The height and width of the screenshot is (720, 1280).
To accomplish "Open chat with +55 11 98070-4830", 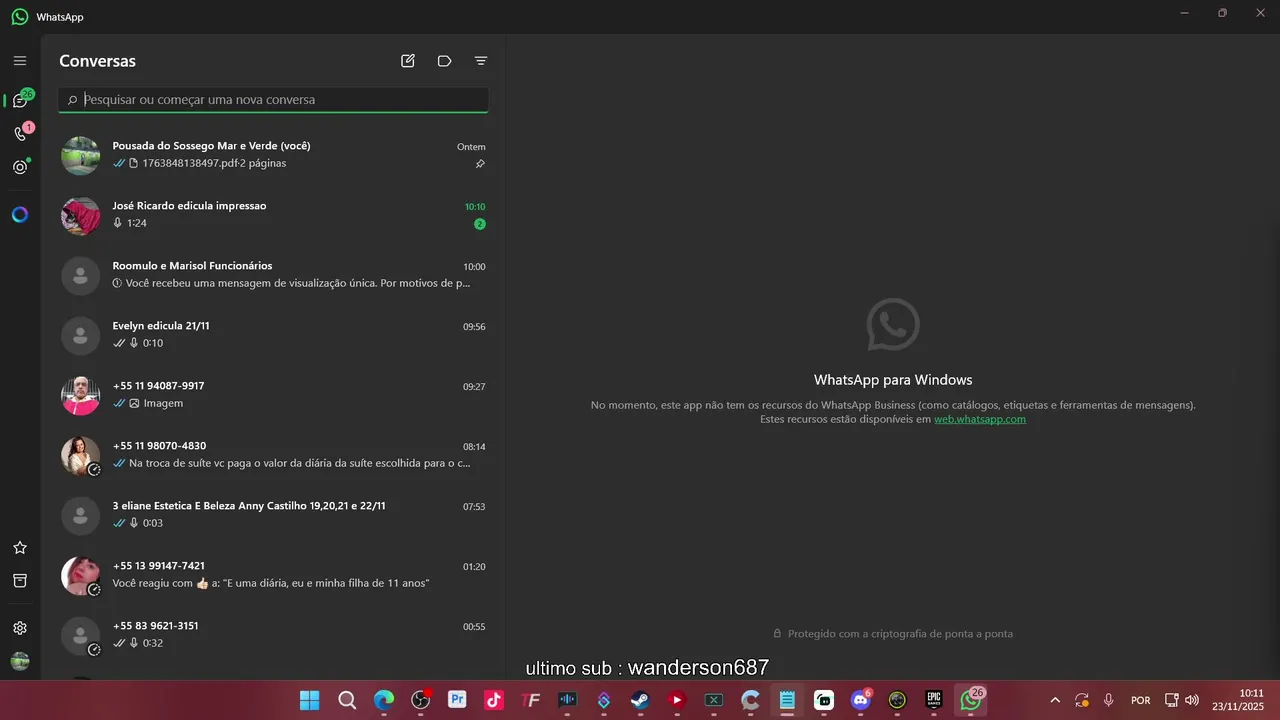I will tap(273, 455).
